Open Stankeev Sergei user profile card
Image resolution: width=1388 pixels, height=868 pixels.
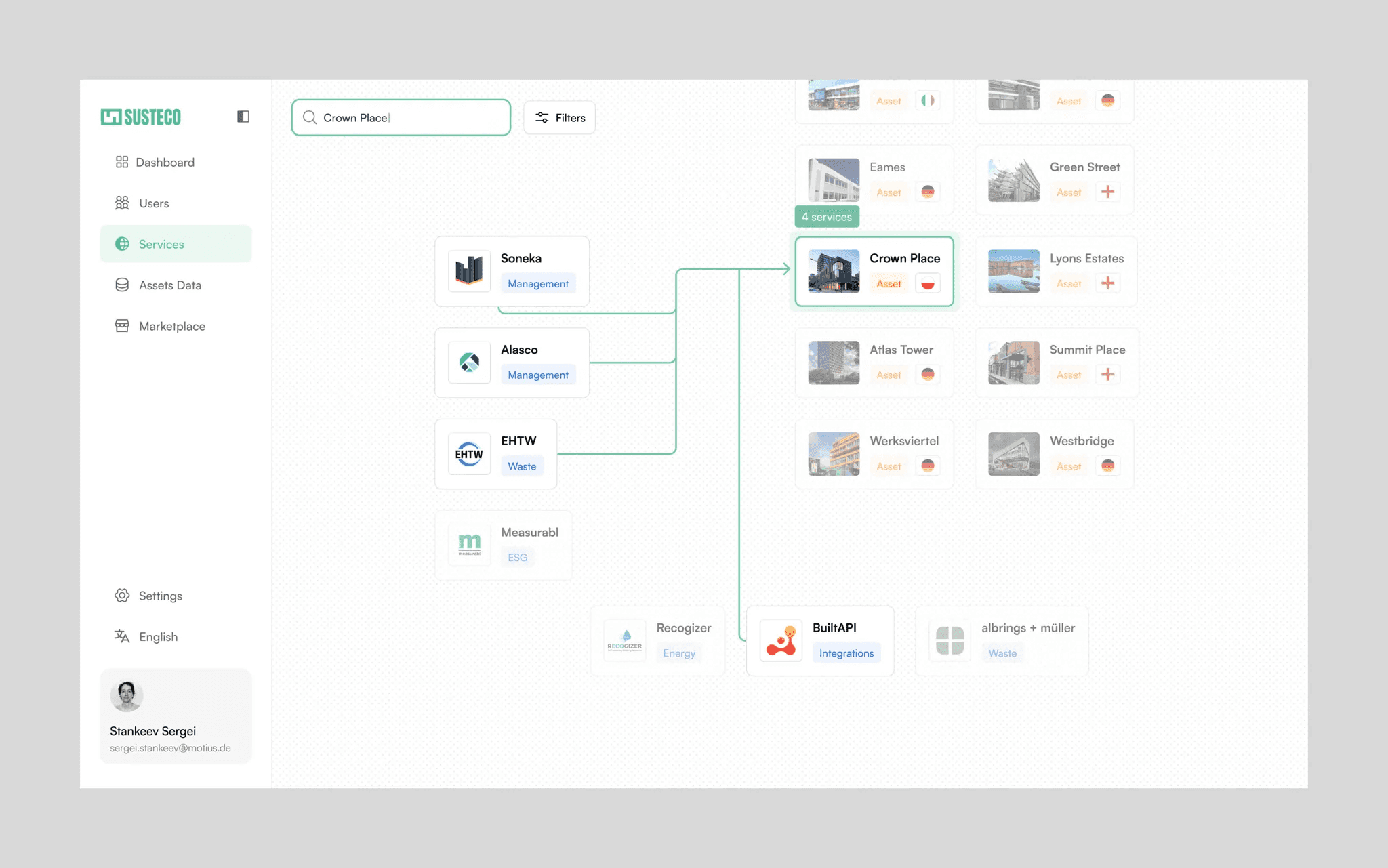coord(176,716)
